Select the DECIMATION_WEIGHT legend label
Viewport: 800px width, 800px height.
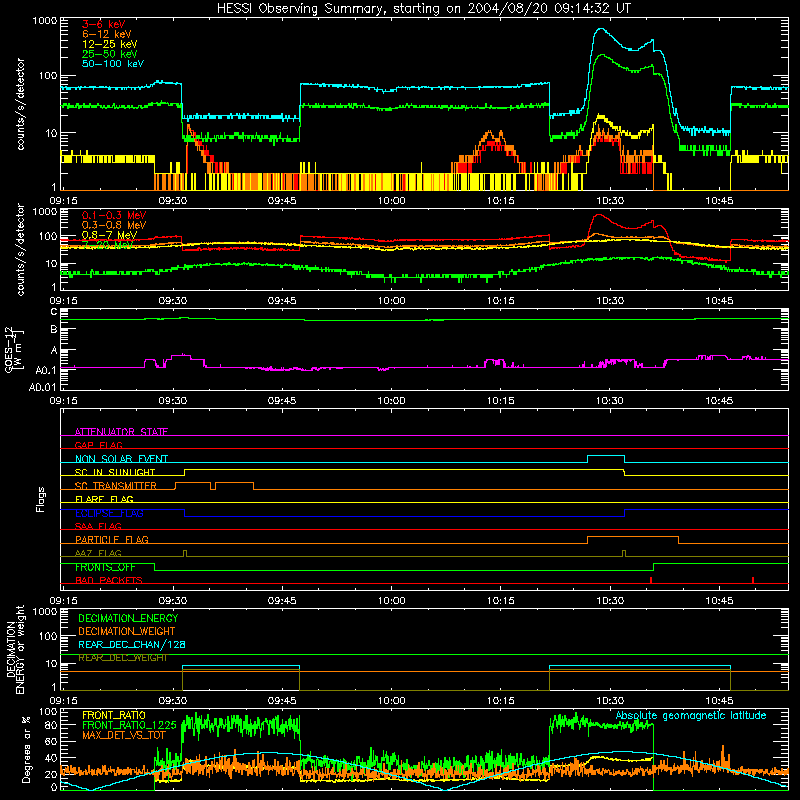pos(127,631)
